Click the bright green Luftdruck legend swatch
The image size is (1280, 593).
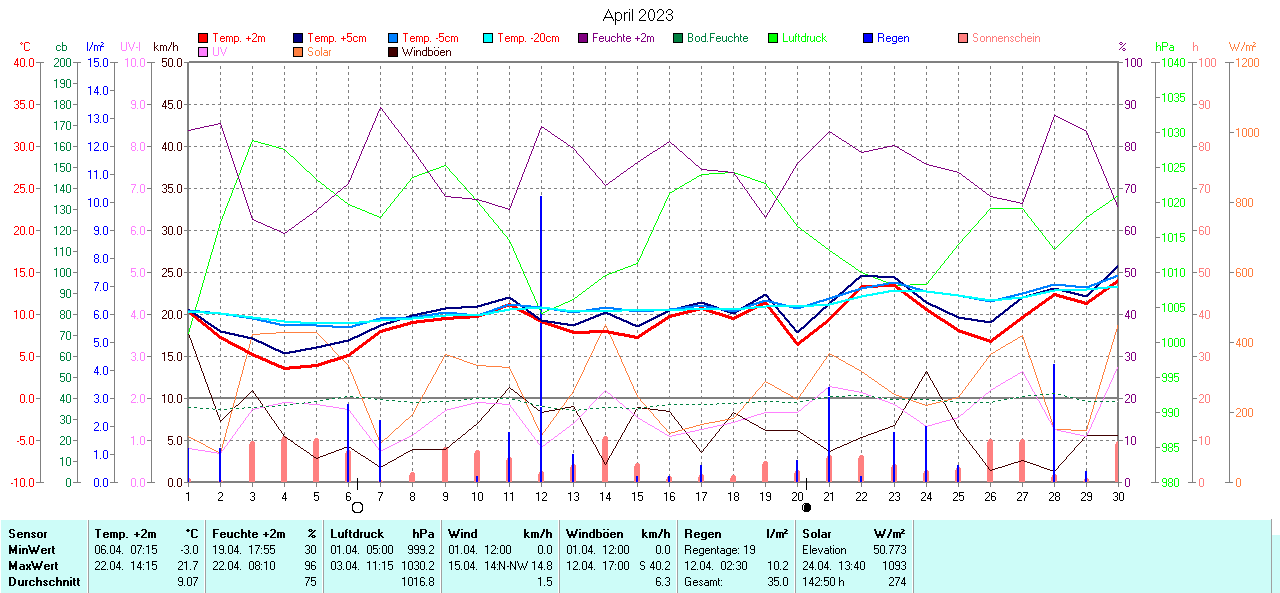point(773,38)
